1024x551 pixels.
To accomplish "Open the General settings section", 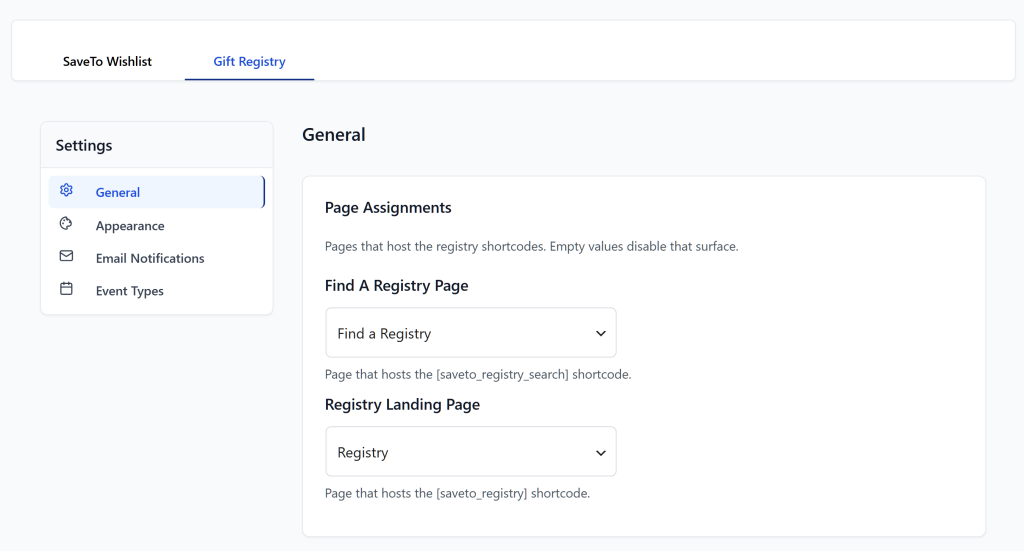I will (157, 192).
